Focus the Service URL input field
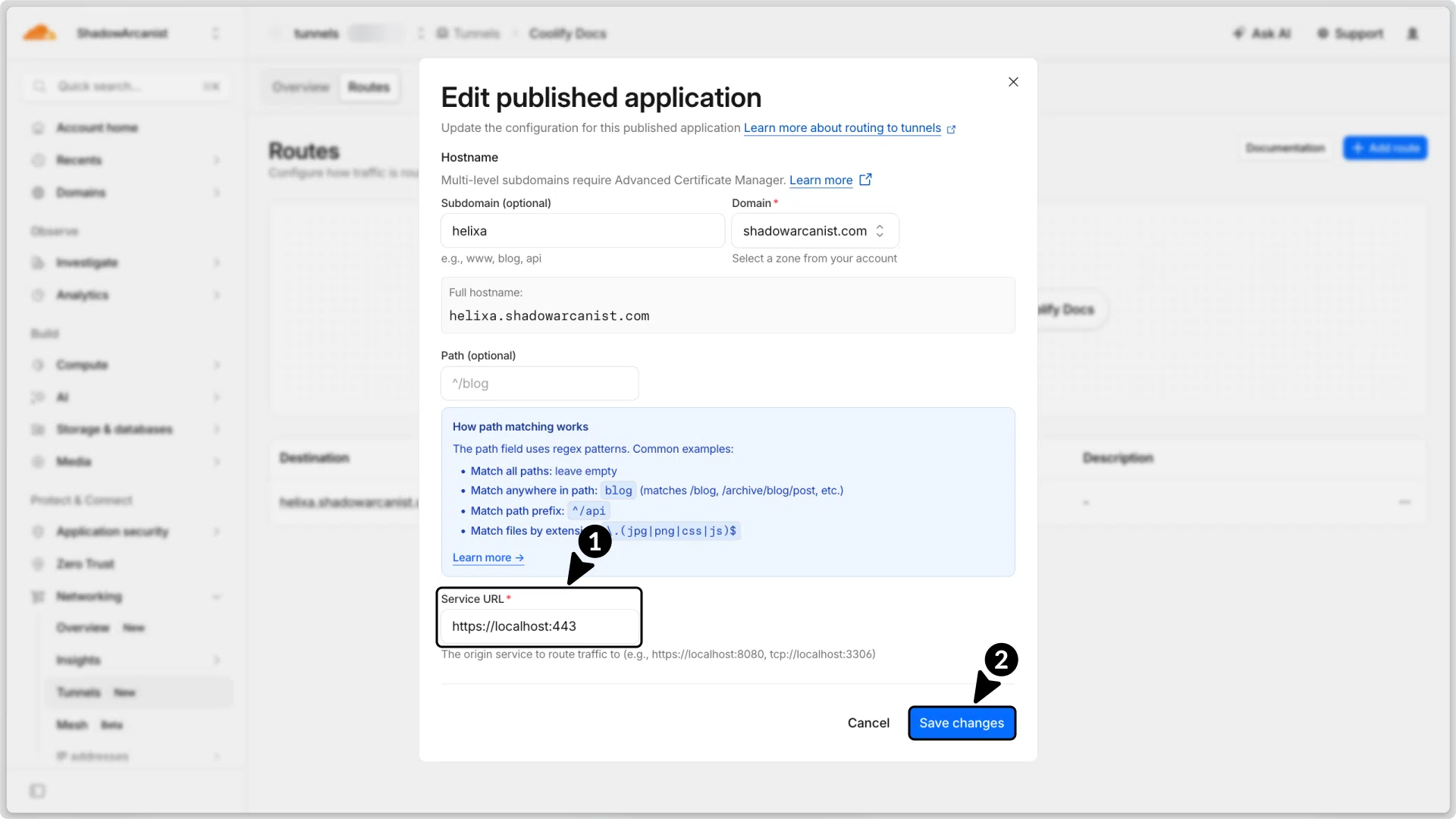This screenshot has height=819, width=1456. (540, 626)
